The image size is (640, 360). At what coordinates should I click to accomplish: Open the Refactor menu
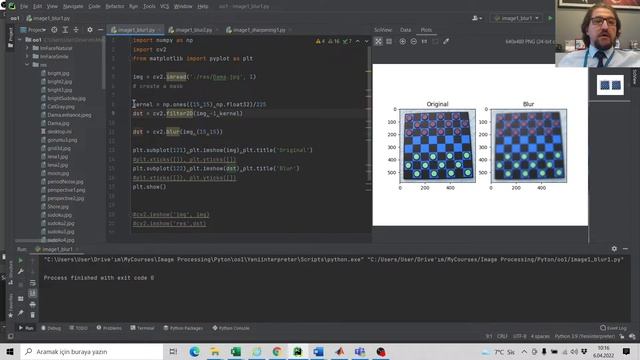point(115,6)
